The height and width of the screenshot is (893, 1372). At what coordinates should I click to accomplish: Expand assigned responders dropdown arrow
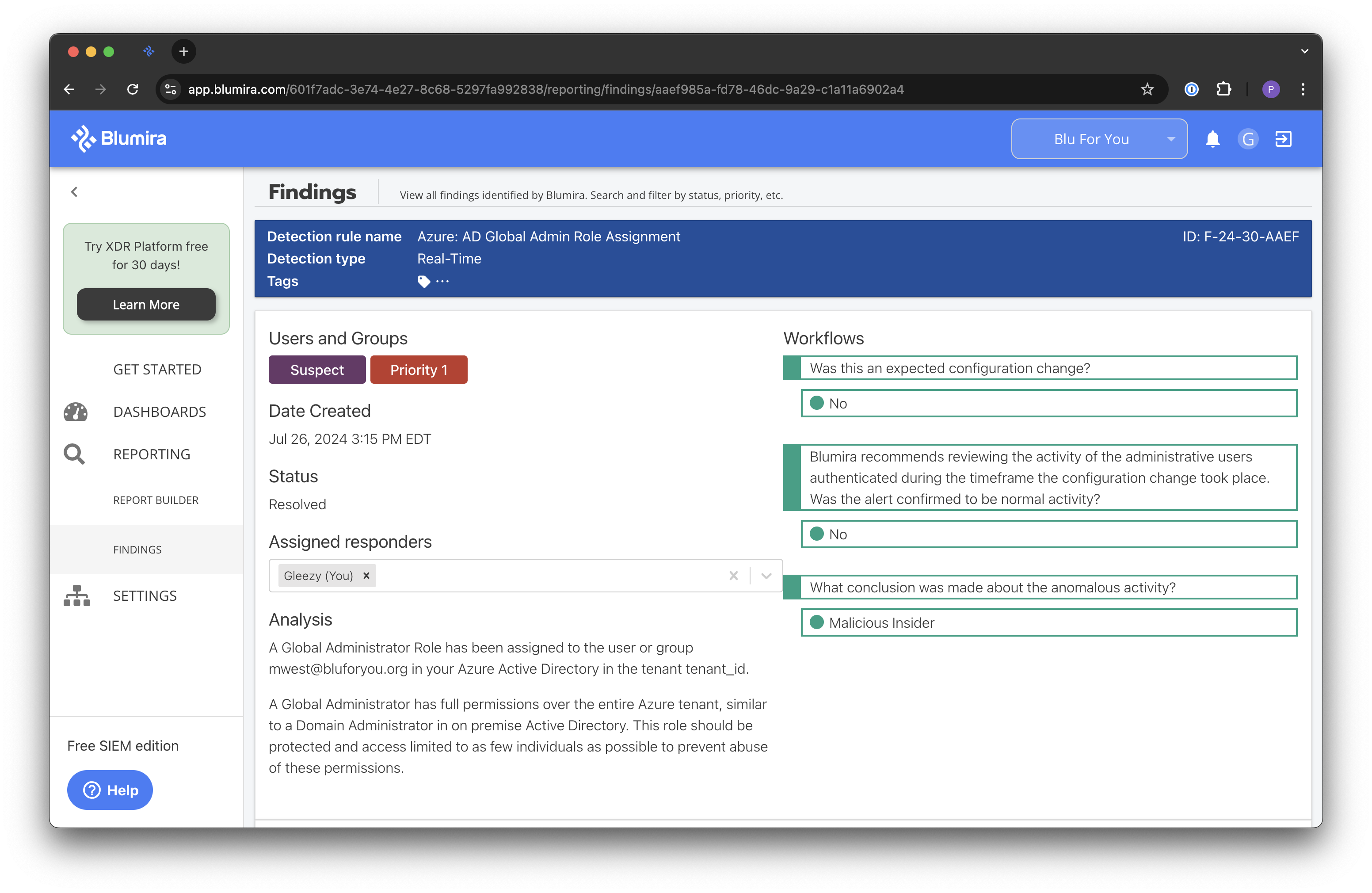tap(766, 575)
